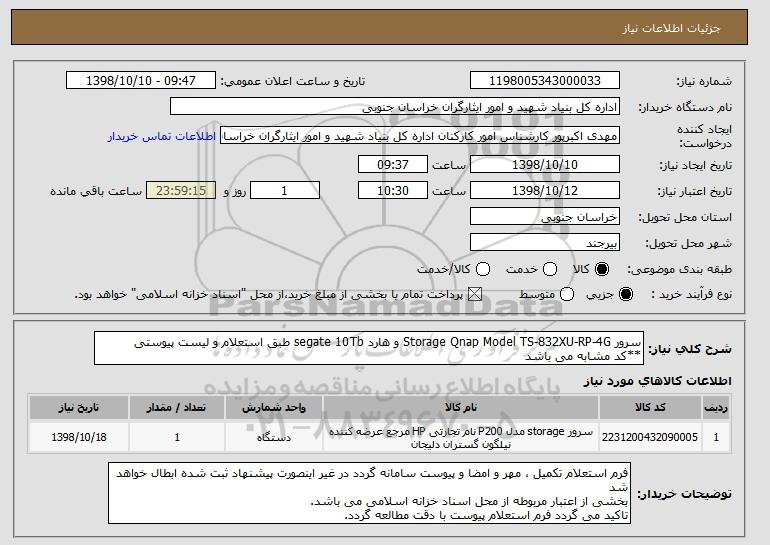Click the need number field 1198005343000033
The height and width of the screenshot is (545, 770).
coord(545,81)
